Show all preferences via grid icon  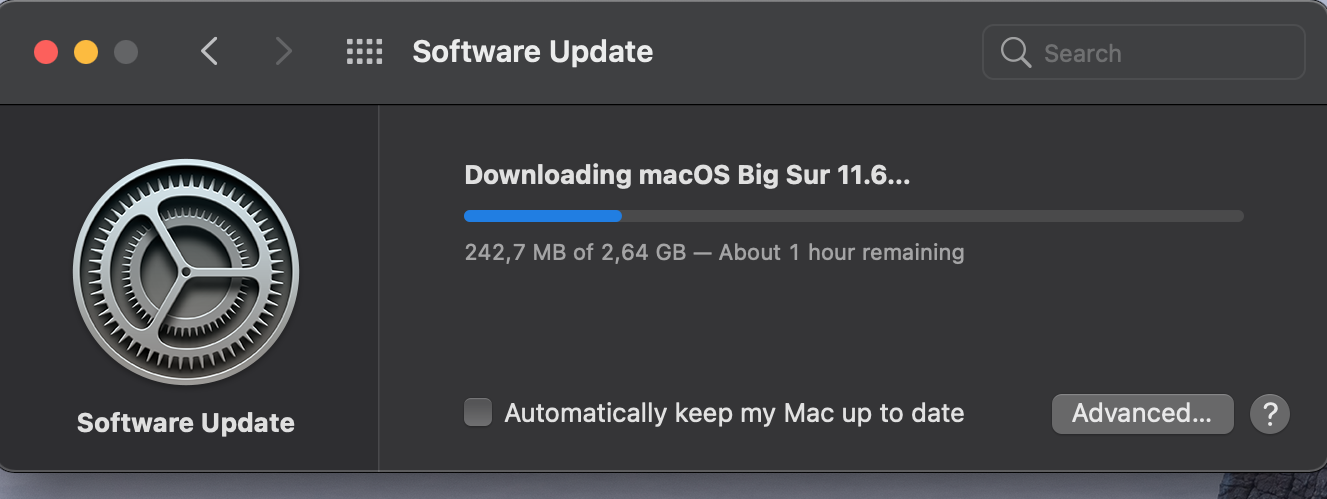(365, 52)
